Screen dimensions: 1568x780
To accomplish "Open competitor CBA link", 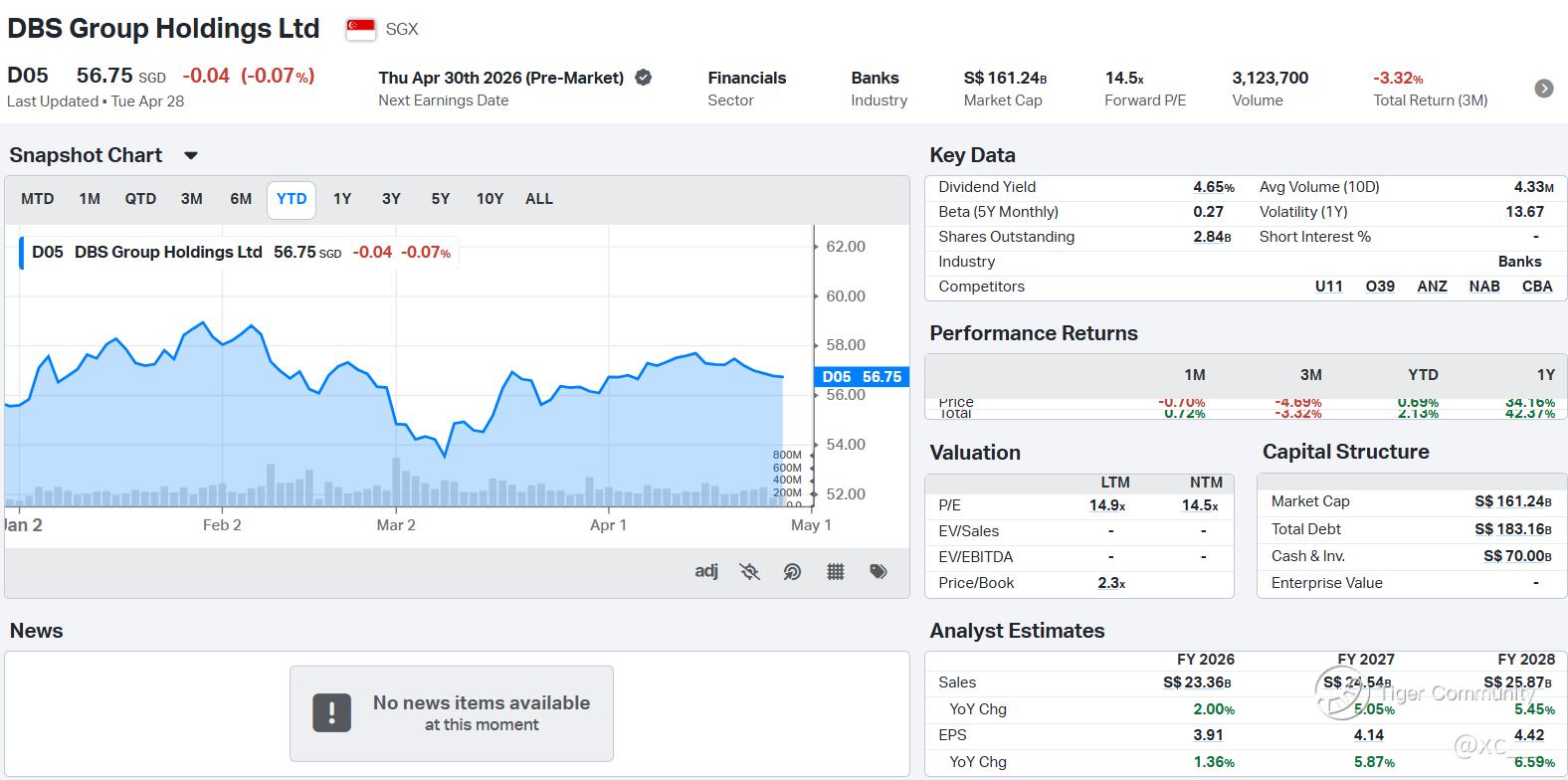I will click(1537, 287).
